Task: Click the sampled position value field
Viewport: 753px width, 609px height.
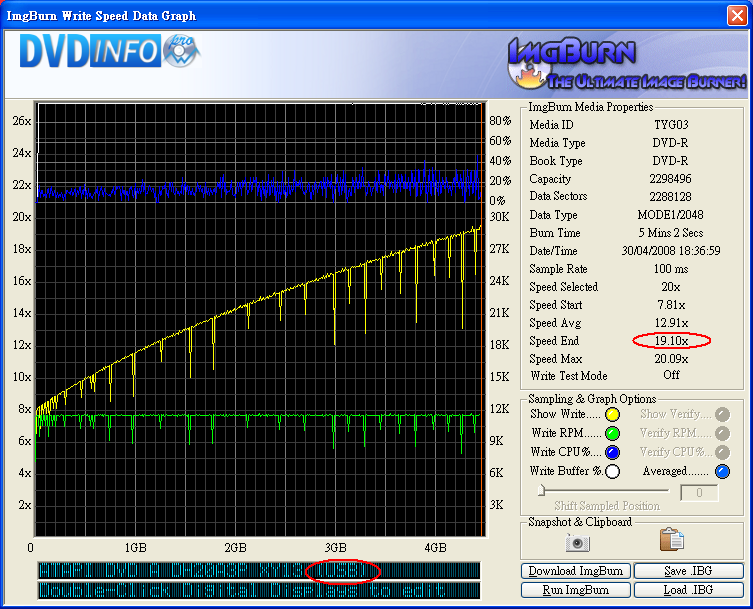Action: point(699,492)
